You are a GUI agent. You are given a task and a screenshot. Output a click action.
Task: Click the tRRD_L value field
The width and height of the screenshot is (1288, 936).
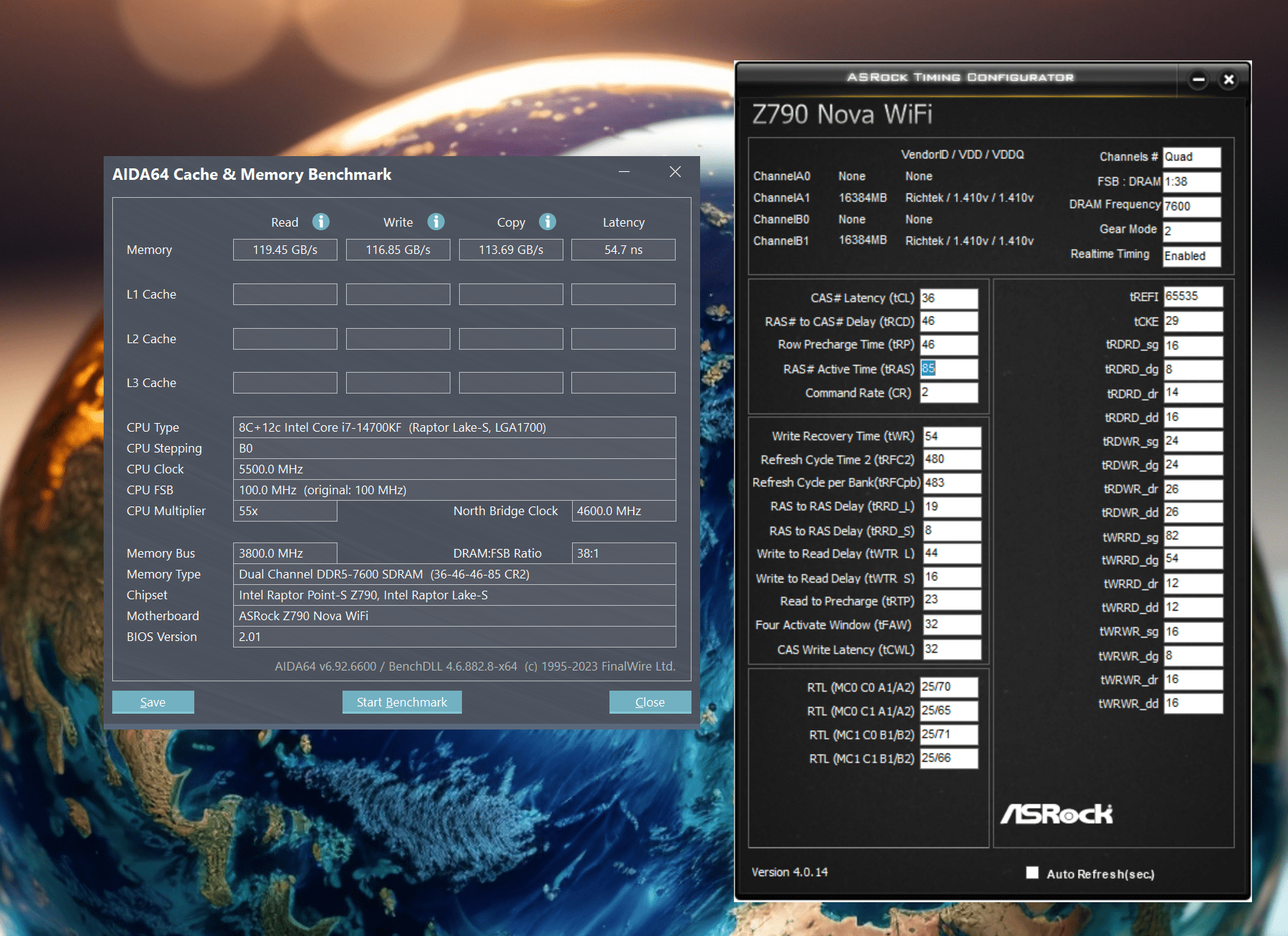952,506
